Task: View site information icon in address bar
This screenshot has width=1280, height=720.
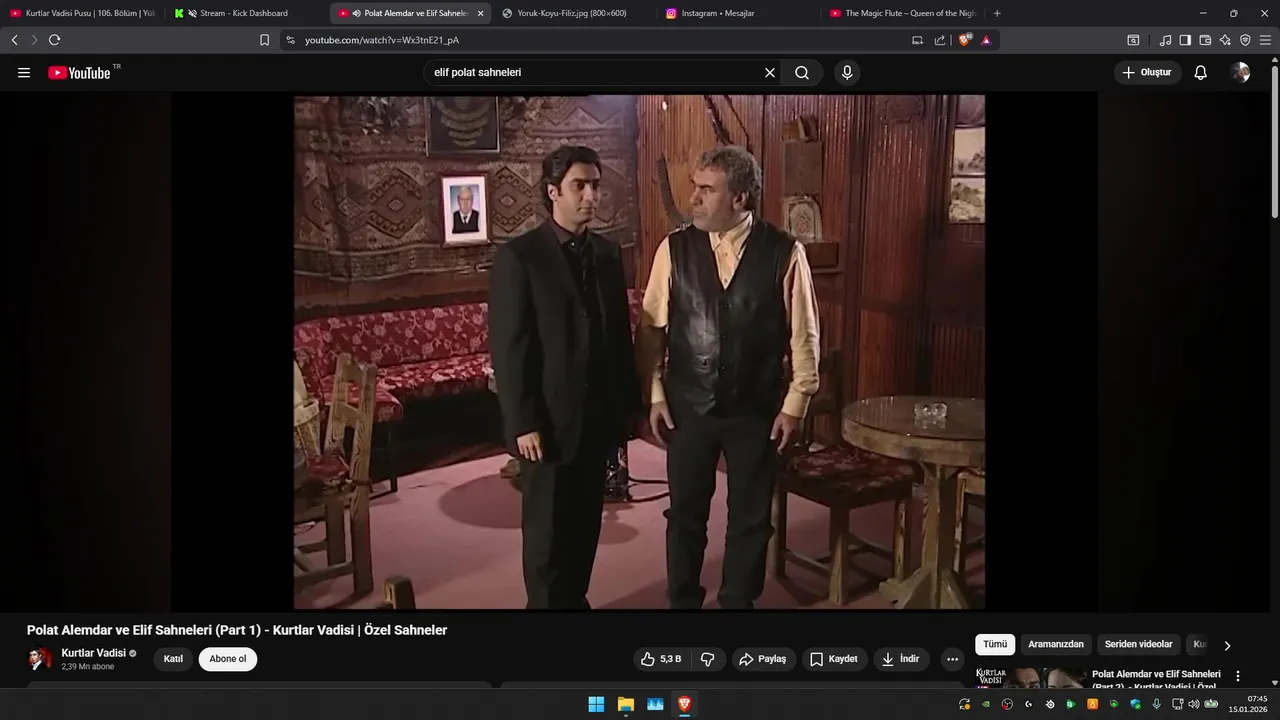Action: point(290,40)
